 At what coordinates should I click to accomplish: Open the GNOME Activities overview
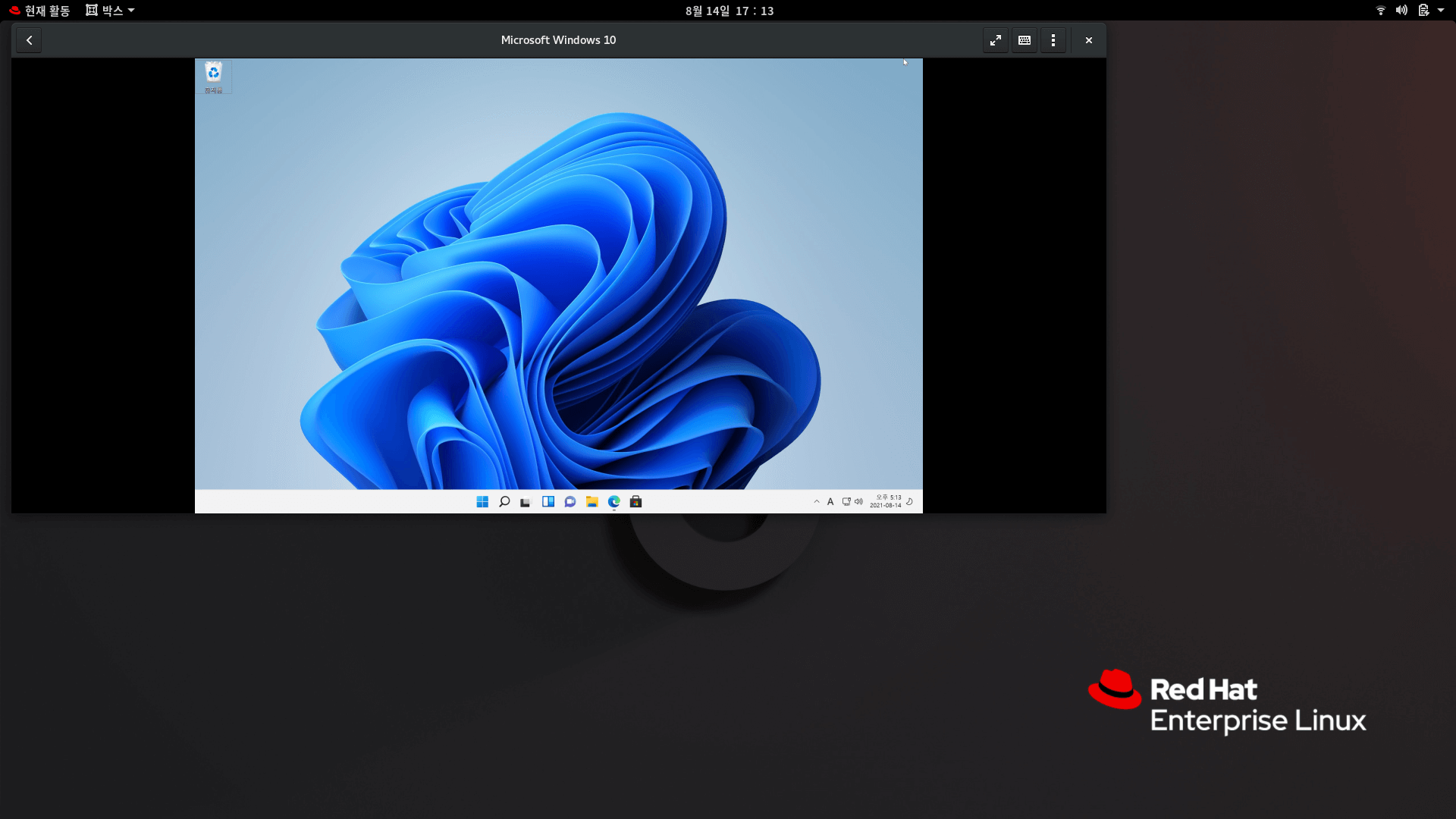(39, 11)
